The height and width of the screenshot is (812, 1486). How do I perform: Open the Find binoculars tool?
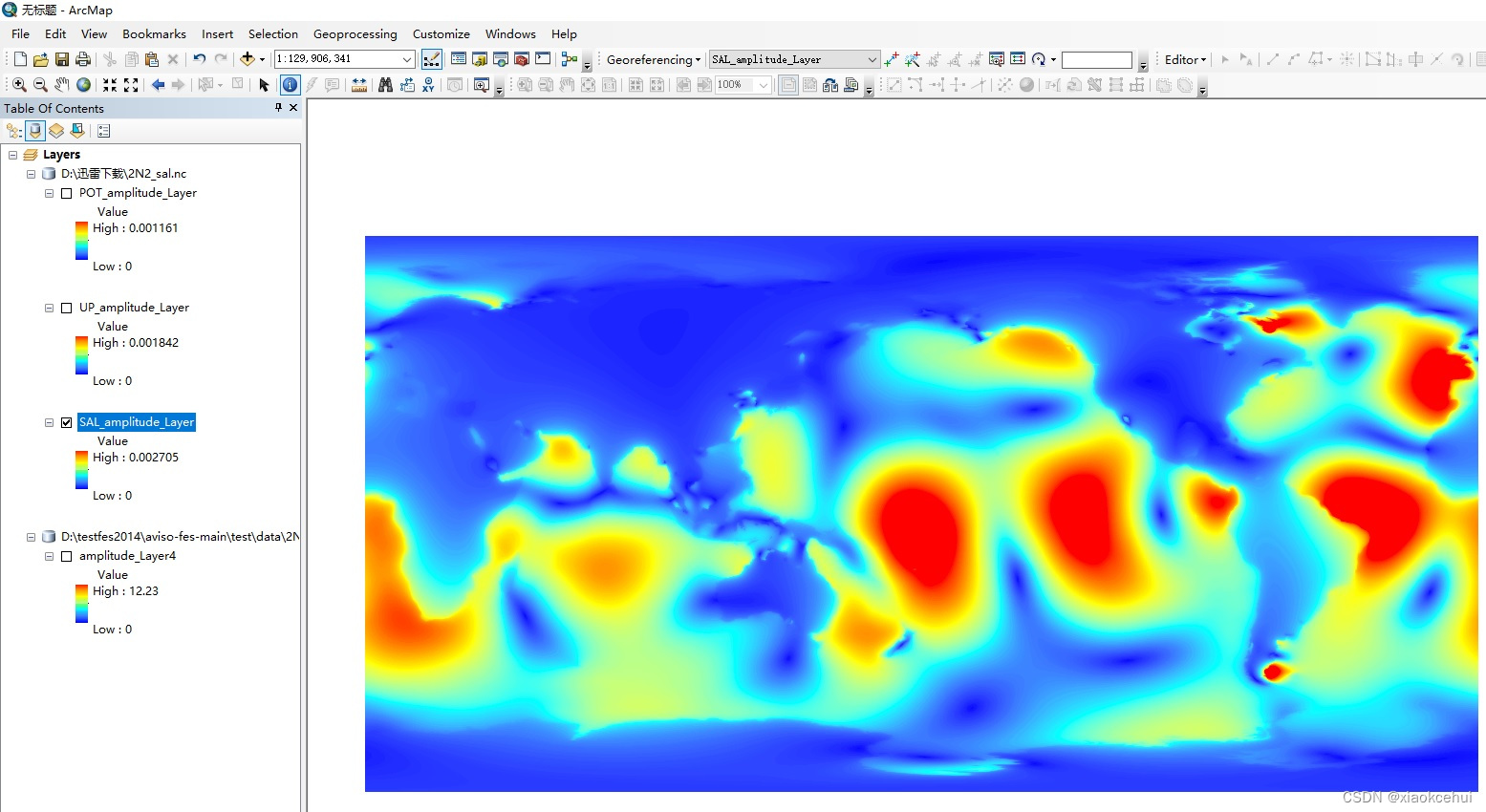(x=385, y=85)
